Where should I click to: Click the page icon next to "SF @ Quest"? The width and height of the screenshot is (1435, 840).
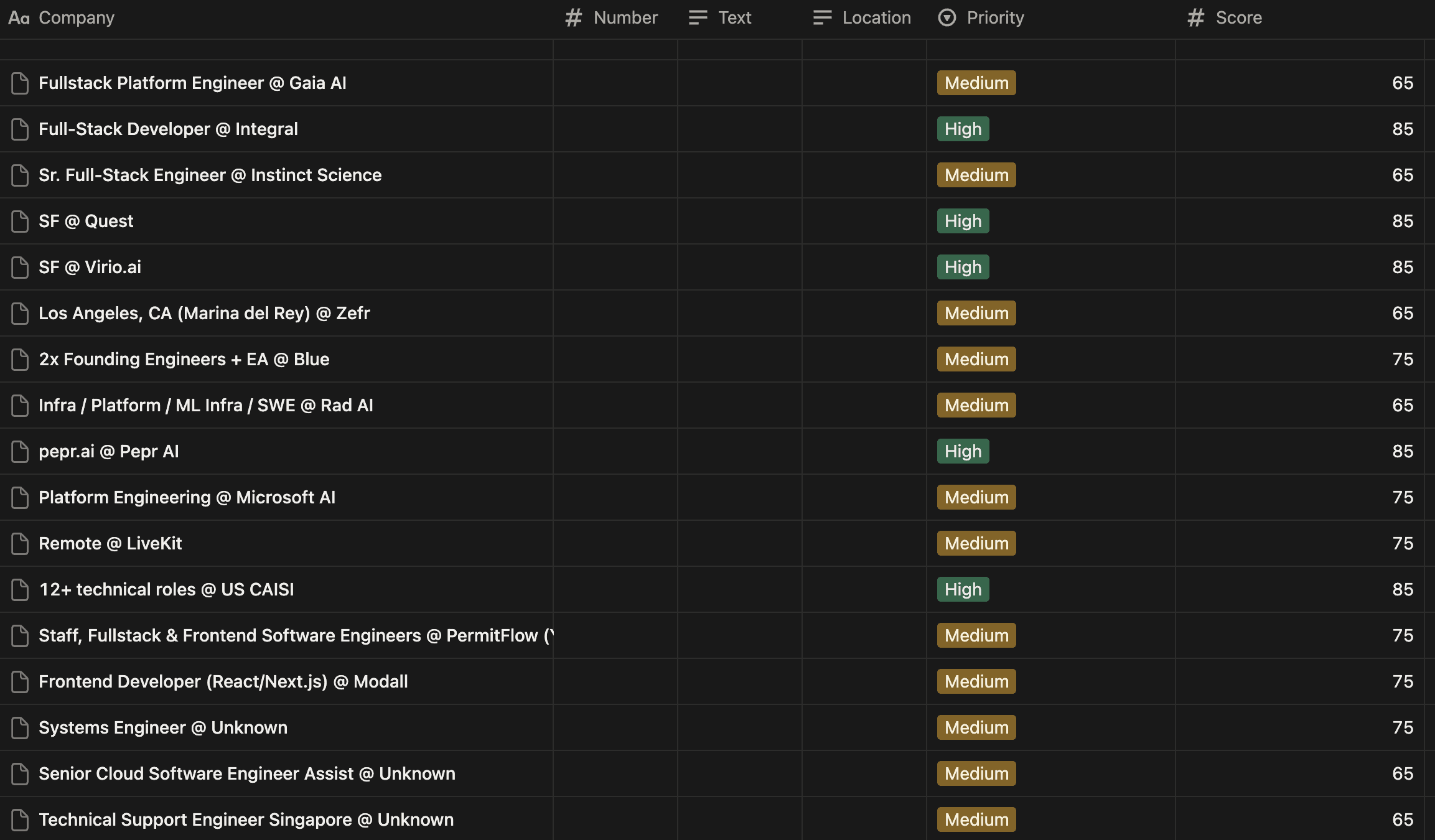point(19,221)
